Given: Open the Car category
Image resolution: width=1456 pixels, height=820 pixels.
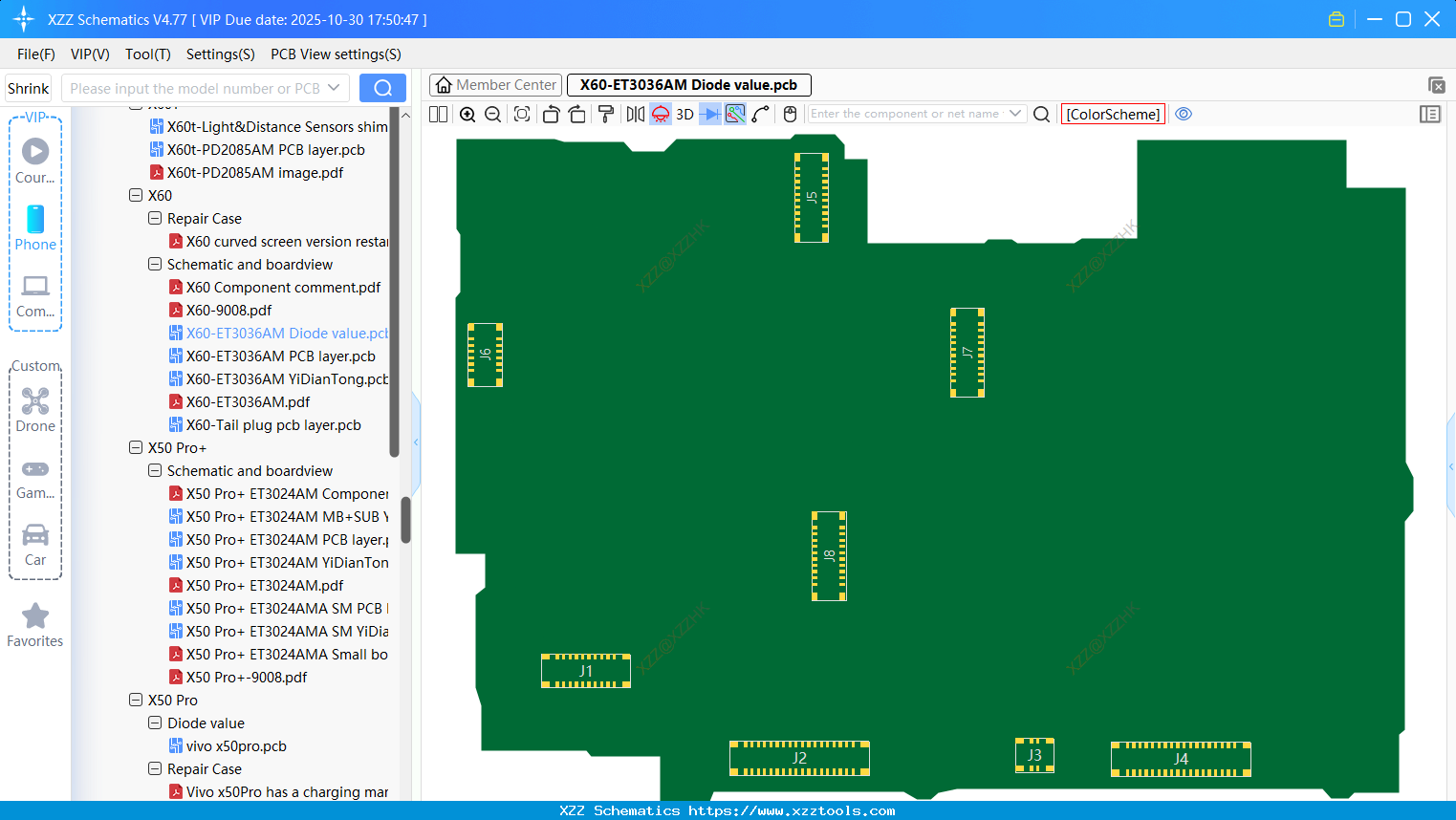Looking at the screenshot, I should point(35,545).
